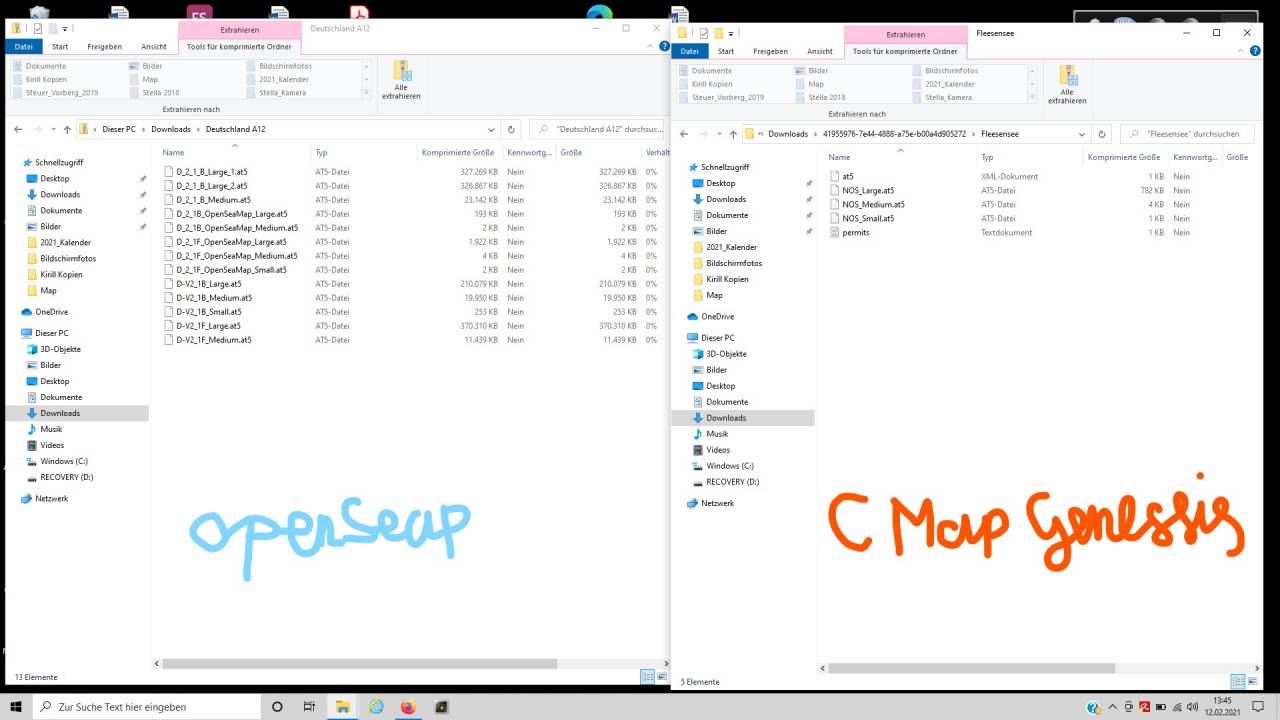Go up one level from the Fleesensee folder
The width and height of the screenshot is (1280, 720).
click(732, 134)
